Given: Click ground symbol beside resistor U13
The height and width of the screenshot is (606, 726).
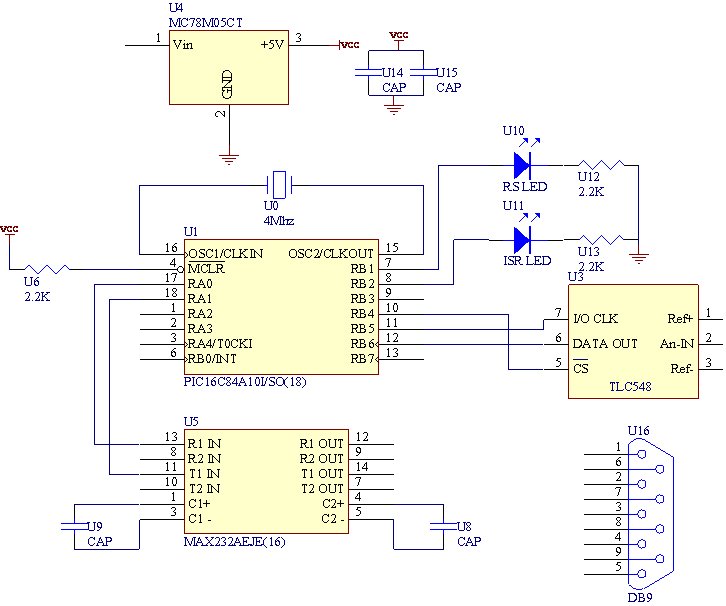Looking at the screenshot, I should point(639,259).
